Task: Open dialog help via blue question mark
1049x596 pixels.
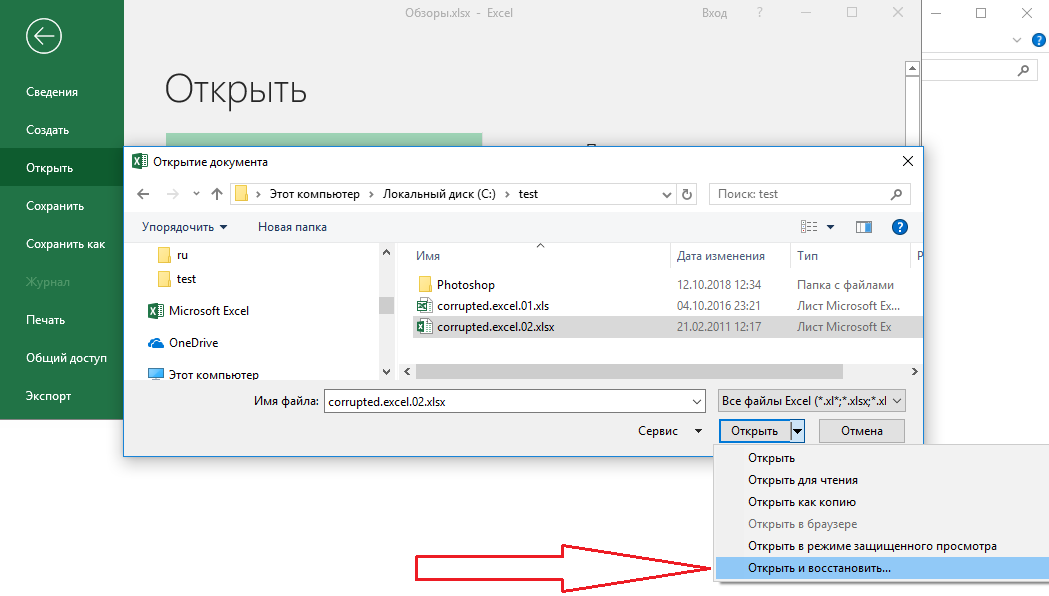Action: point(900,227)
